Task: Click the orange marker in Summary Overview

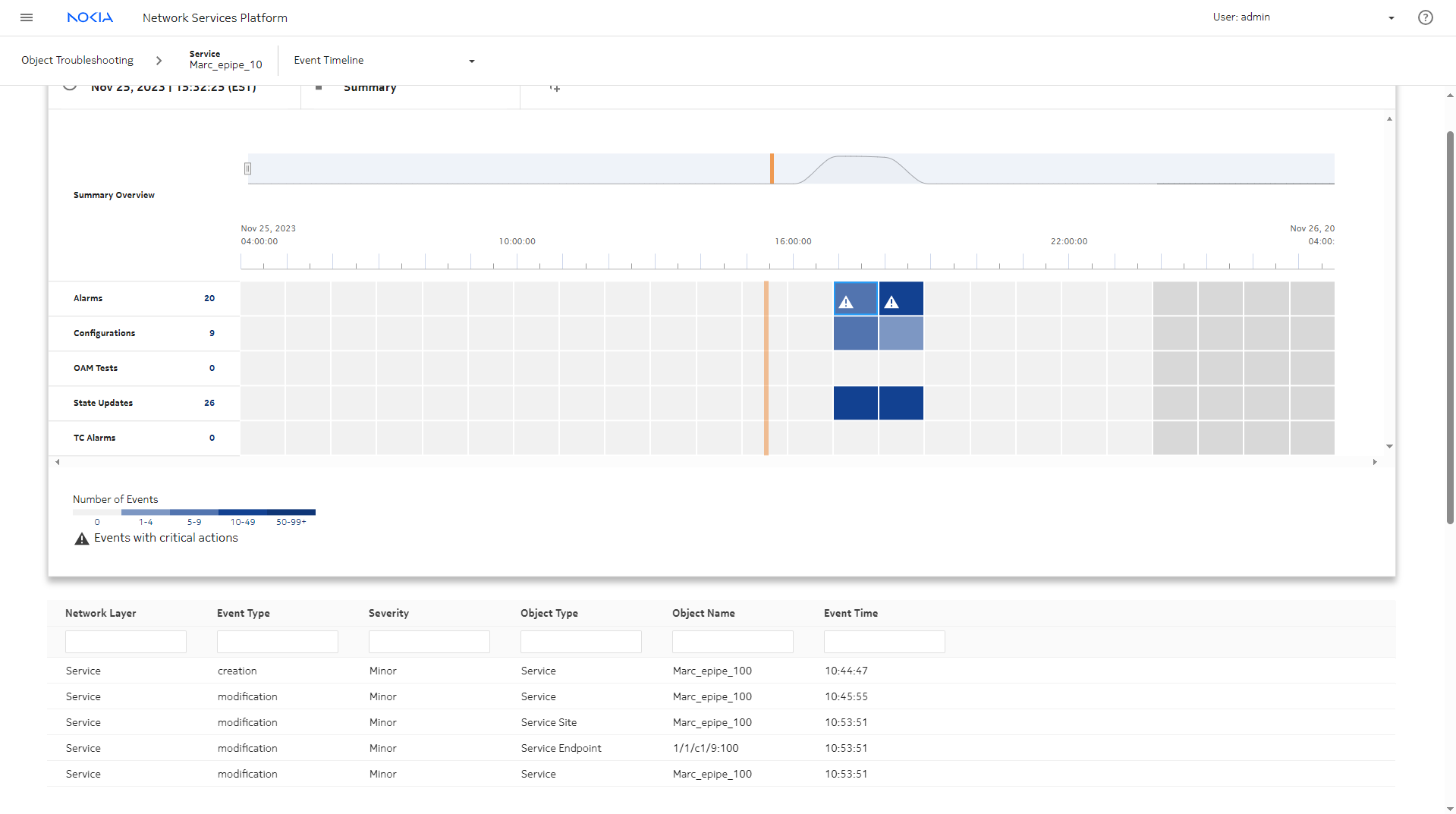Action: (x=772, y=168)
